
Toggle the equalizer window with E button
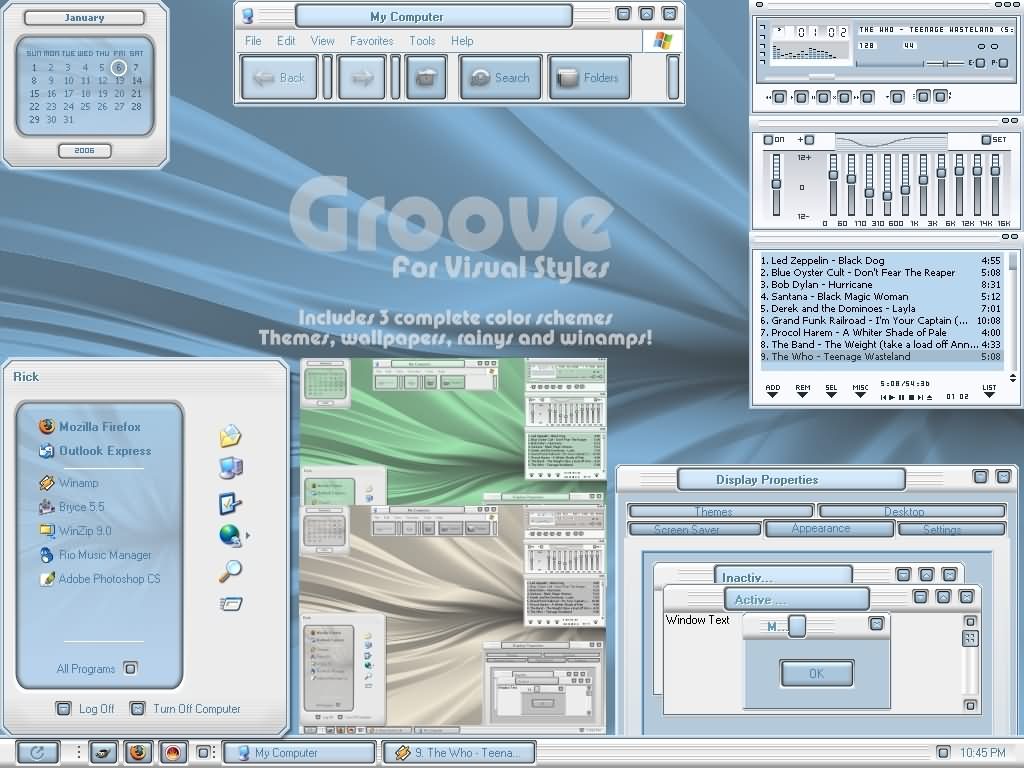coord(980,63)
